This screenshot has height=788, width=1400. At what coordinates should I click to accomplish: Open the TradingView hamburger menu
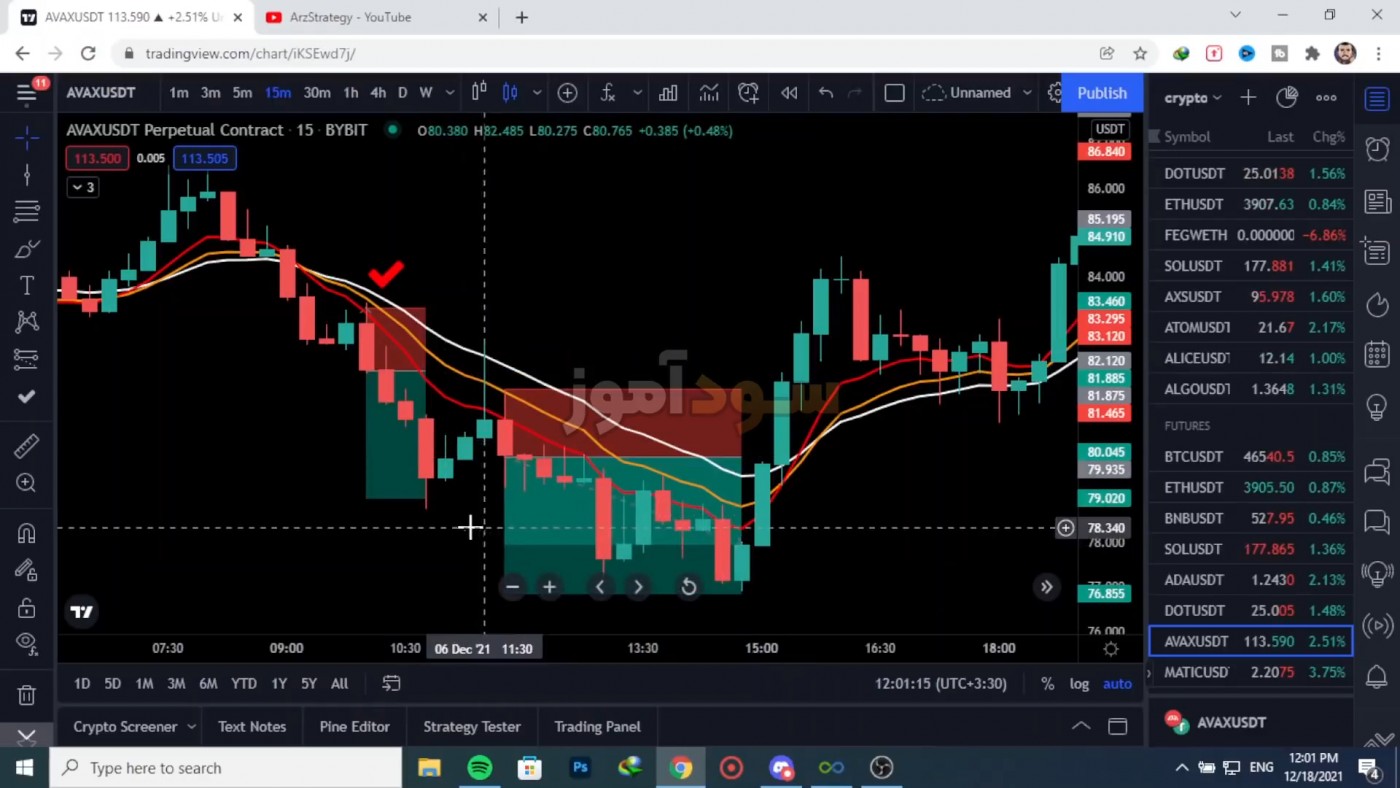[27, 93]
